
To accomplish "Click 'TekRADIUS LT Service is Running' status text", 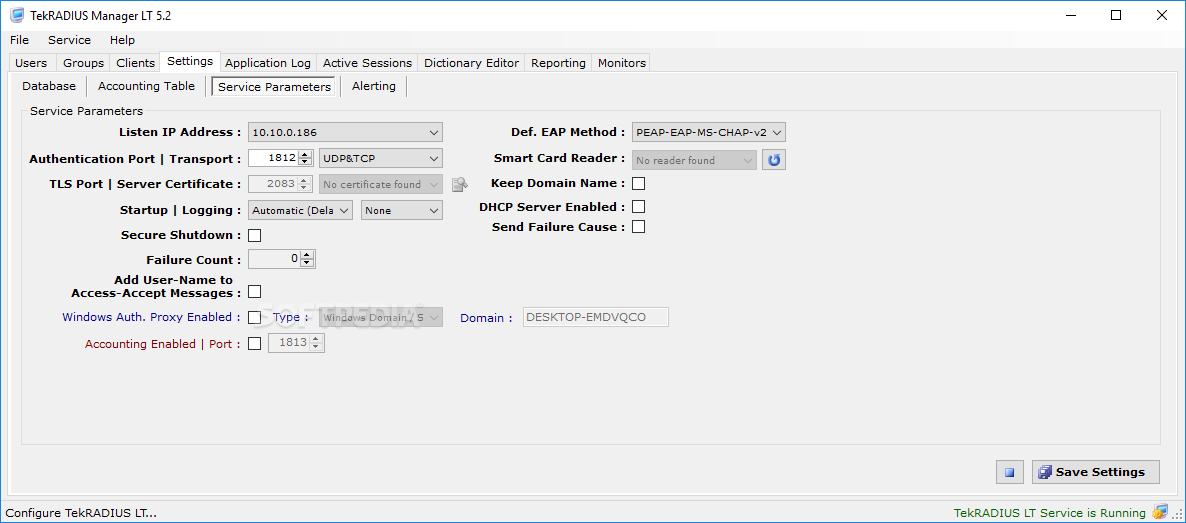I will click(x=1050, y=513).
